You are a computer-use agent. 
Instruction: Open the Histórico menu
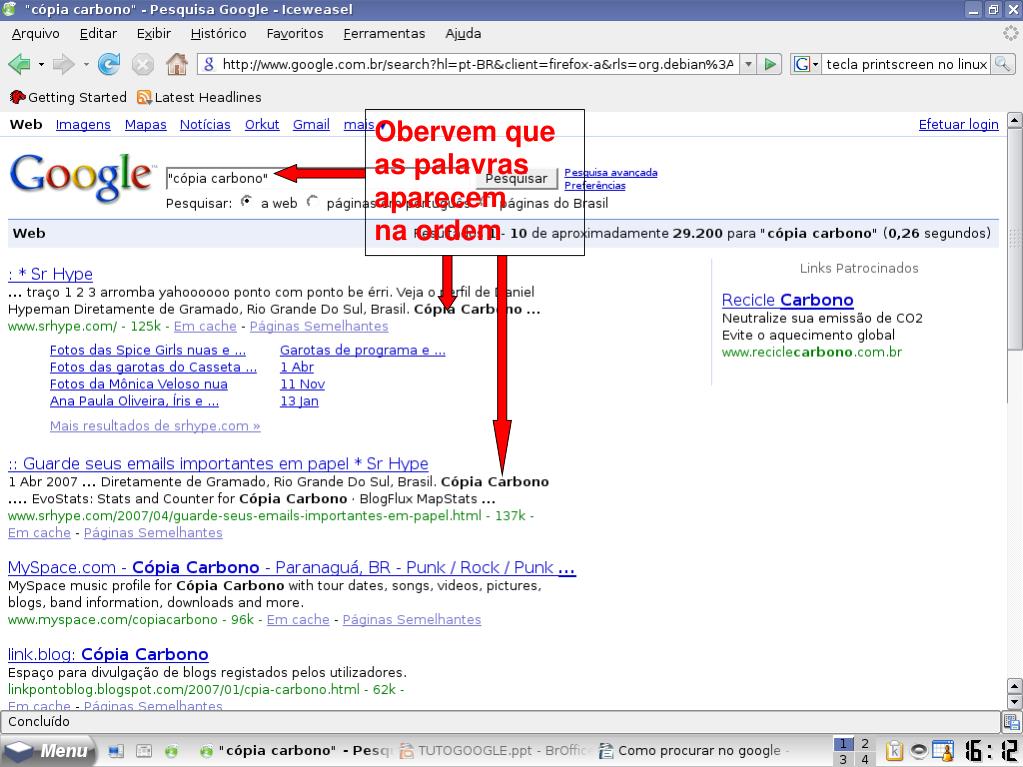(219, 33)
